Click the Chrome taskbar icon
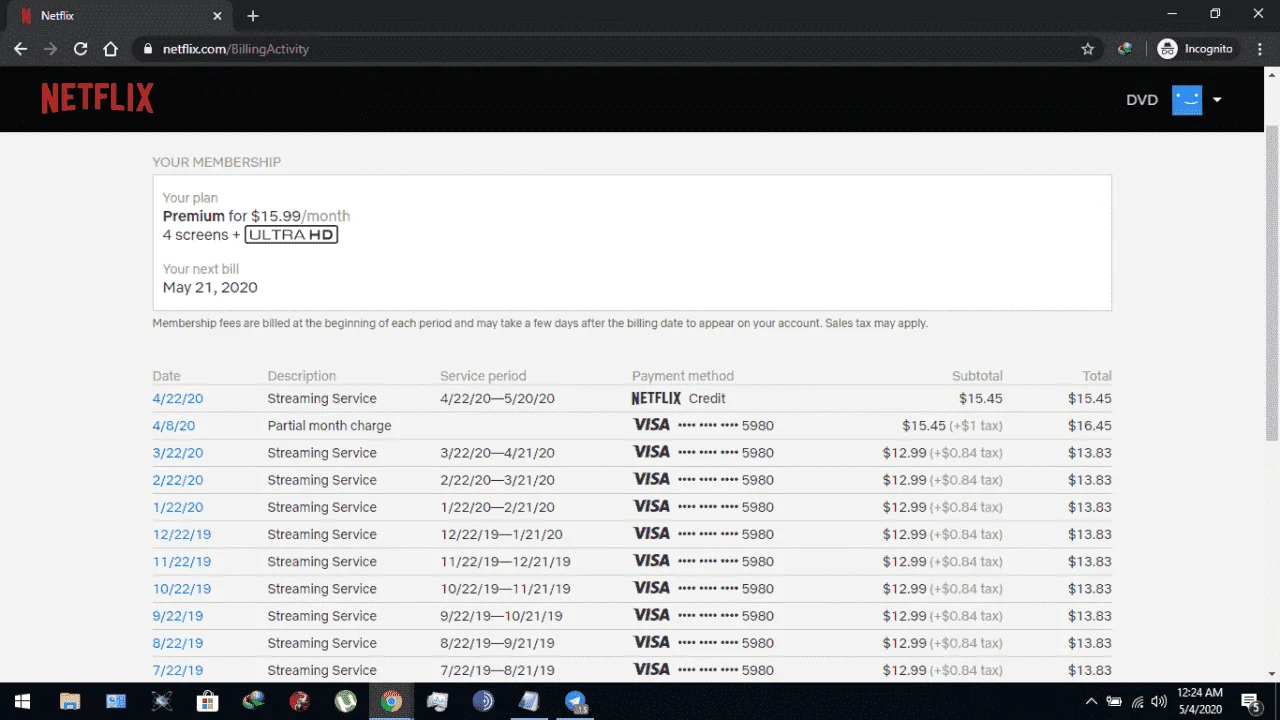Viewport: 1280px width, 720px height. [391, 701]
